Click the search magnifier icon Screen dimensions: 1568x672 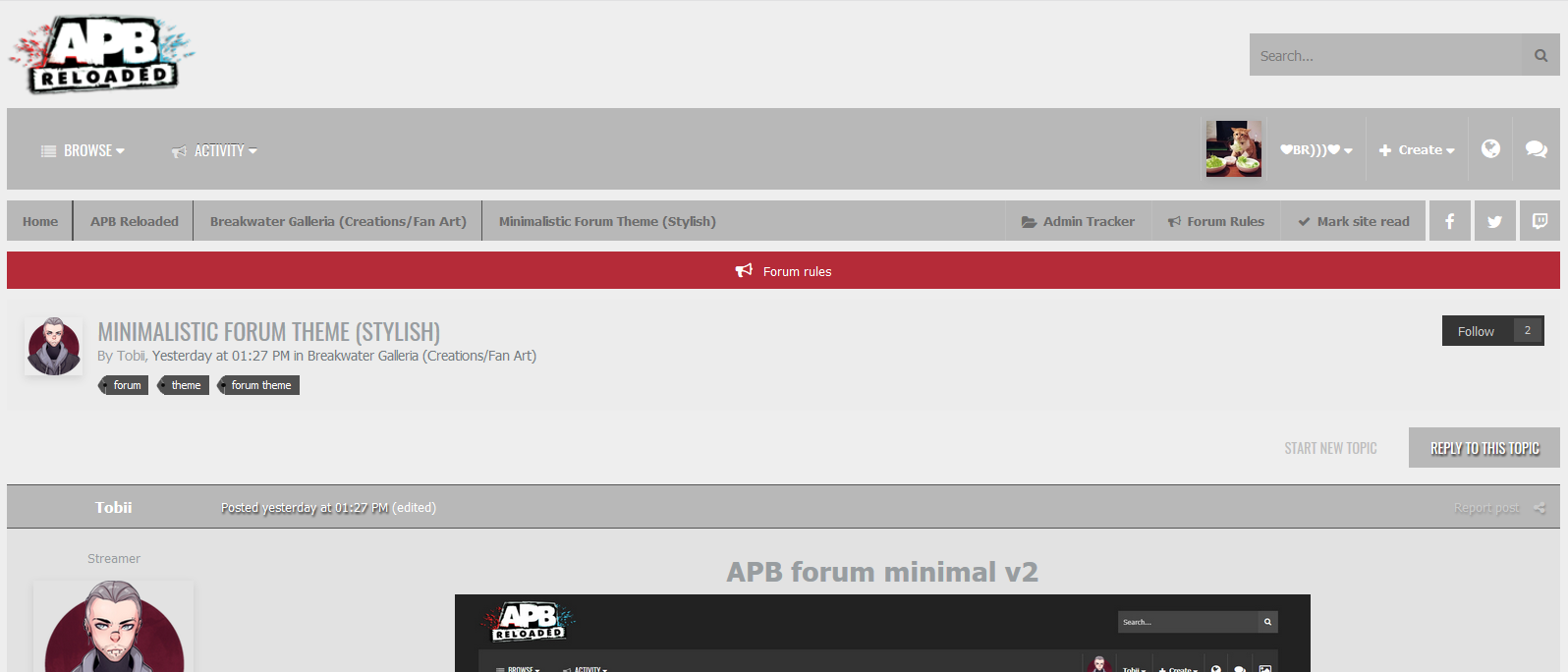point(1540,55)
